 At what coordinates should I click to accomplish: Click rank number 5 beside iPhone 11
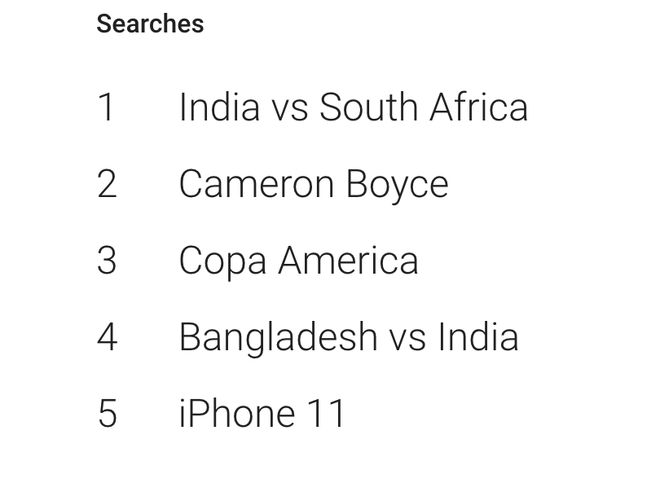(x=107, y=413)
